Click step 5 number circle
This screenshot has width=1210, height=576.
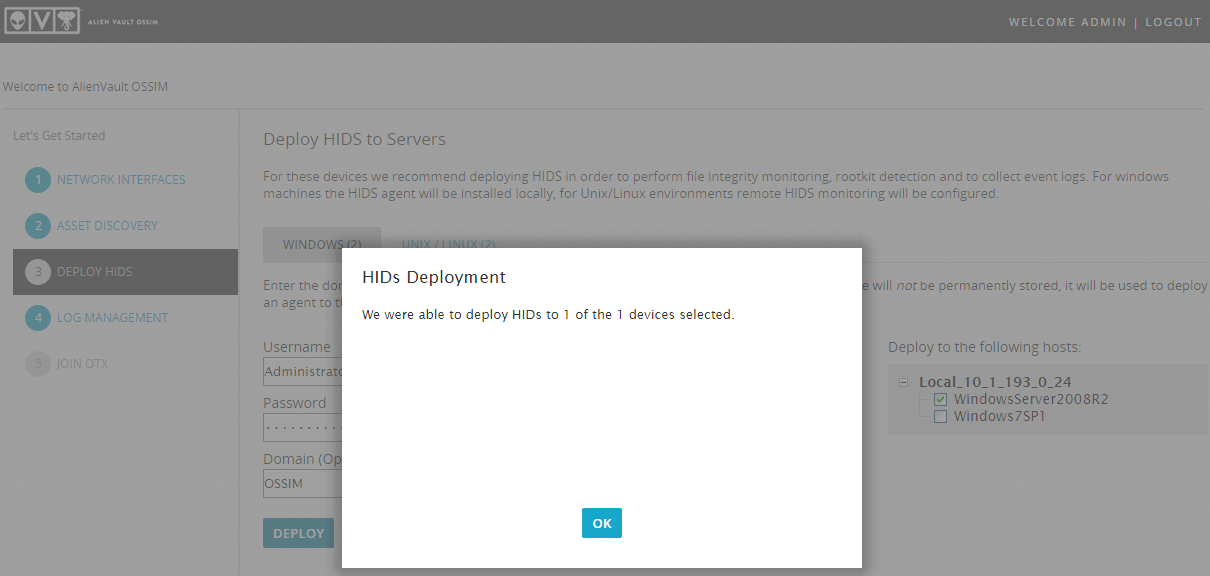tap(38, 364)
